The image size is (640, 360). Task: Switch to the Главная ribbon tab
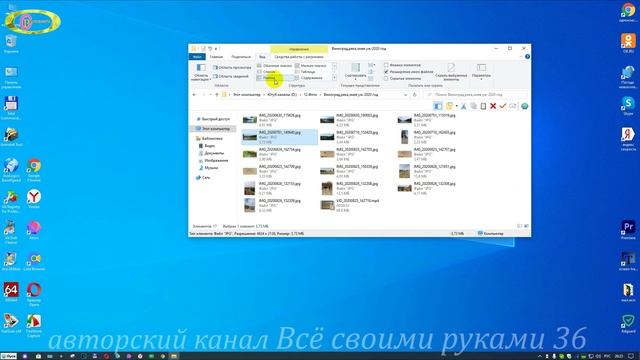pos(216,57)
